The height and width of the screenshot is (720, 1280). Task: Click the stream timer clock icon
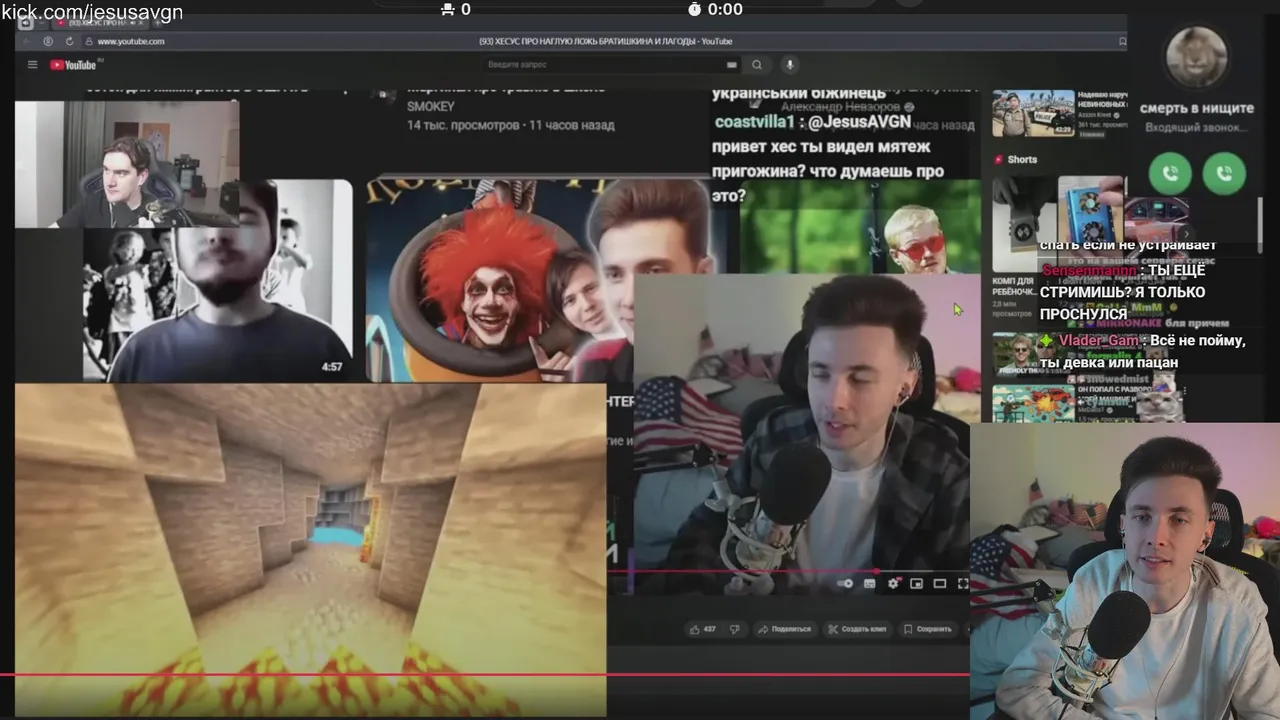[x=695, y=9]
